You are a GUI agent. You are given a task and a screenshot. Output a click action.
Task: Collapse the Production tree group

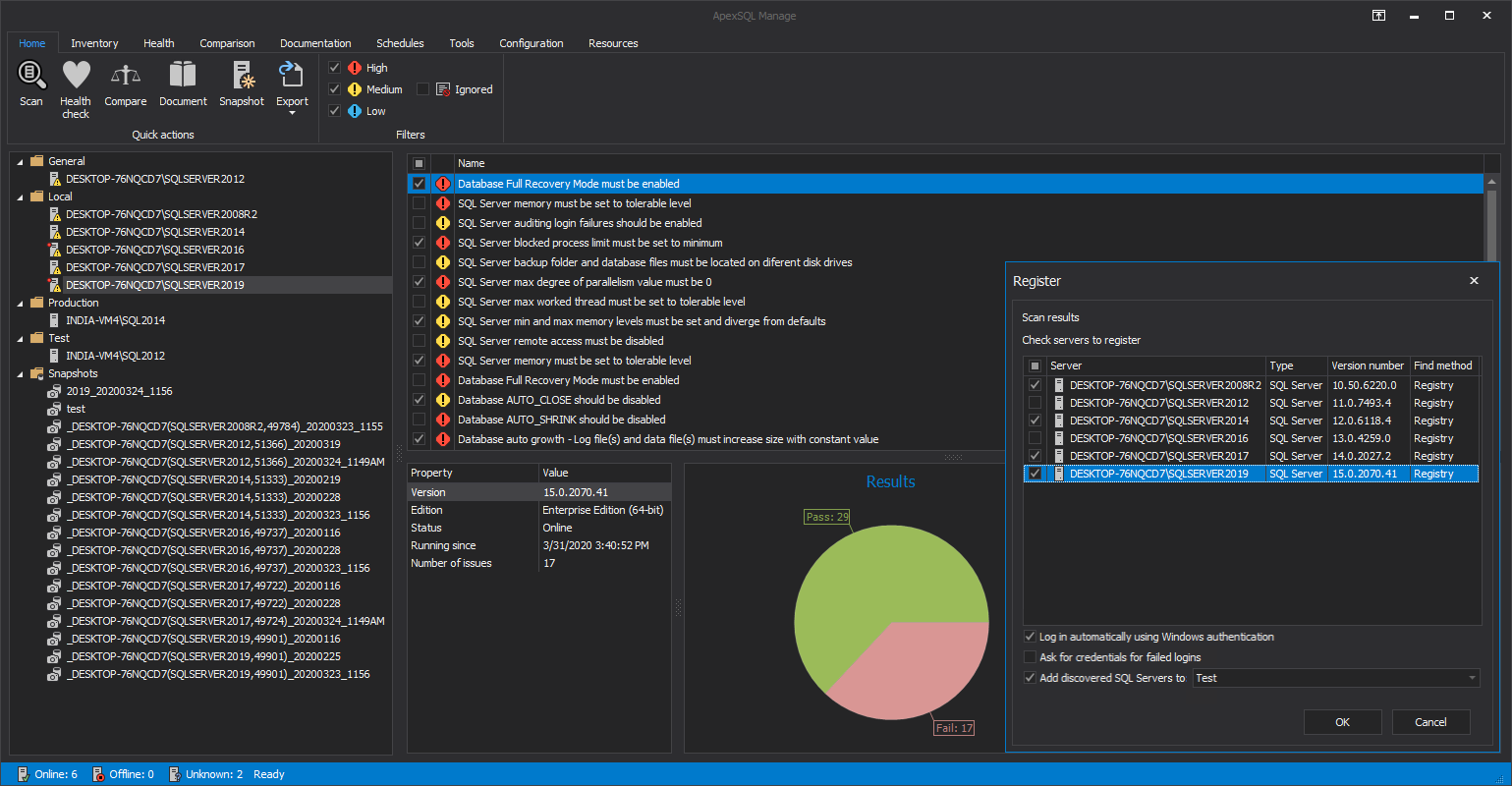pos(21,303)
